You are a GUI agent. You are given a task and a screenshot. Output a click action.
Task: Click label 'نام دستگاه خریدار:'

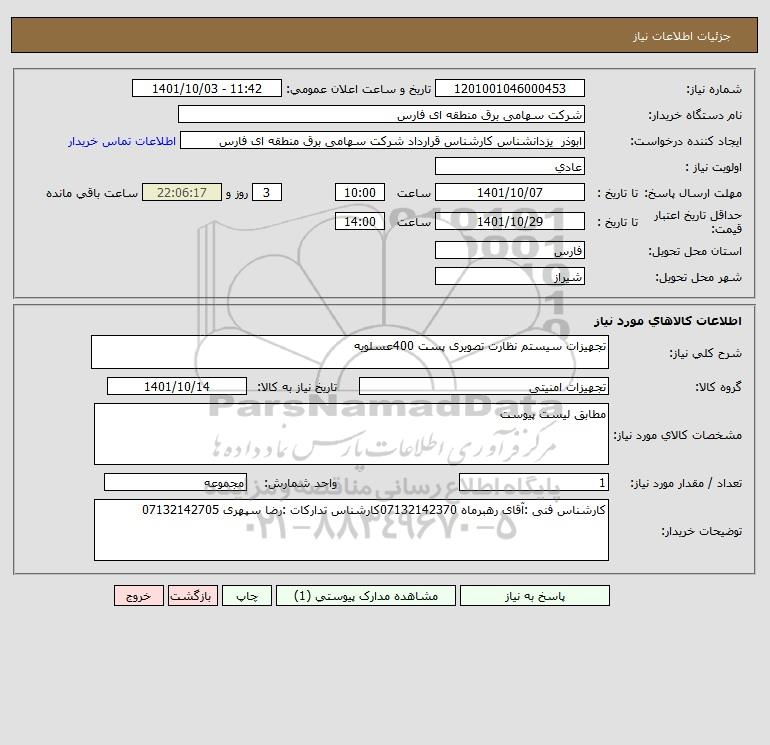pos(695,115)
